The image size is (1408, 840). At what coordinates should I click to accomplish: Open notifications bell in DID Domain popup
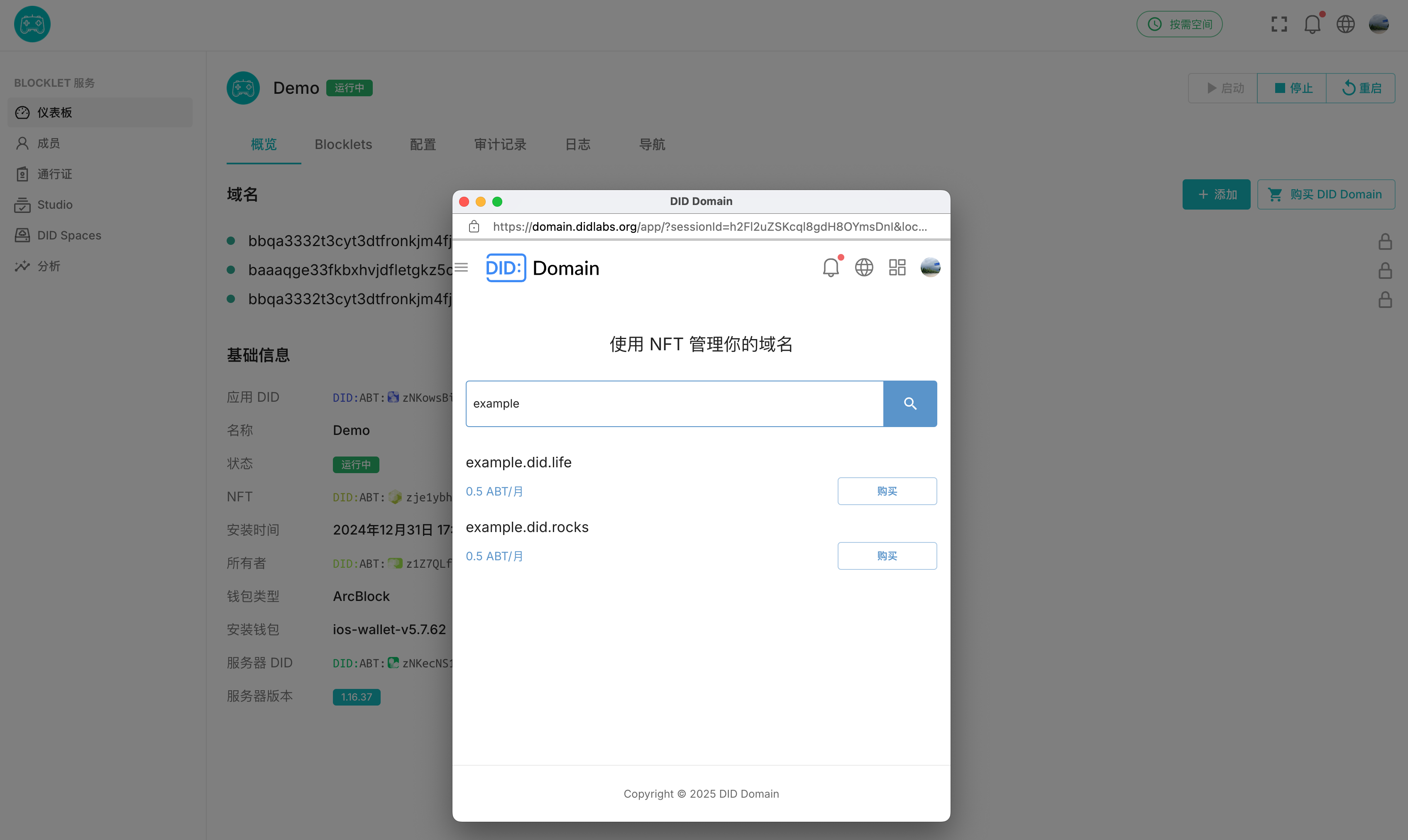click(831, 267)
